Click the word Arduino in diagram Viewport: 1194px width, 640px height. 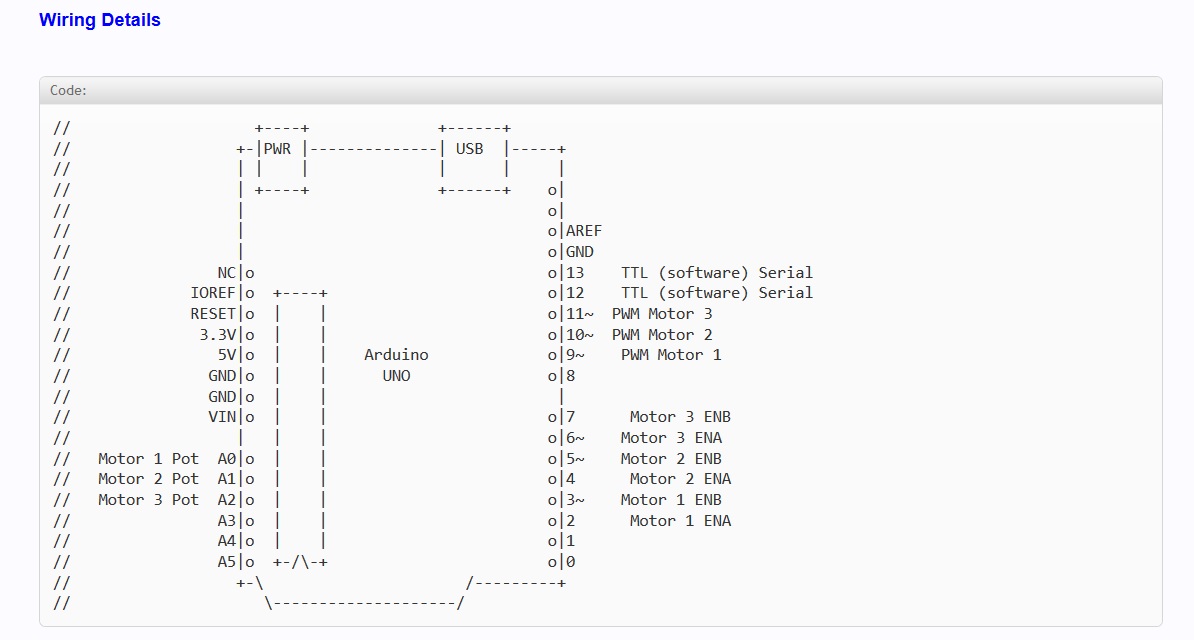(396, 355)
